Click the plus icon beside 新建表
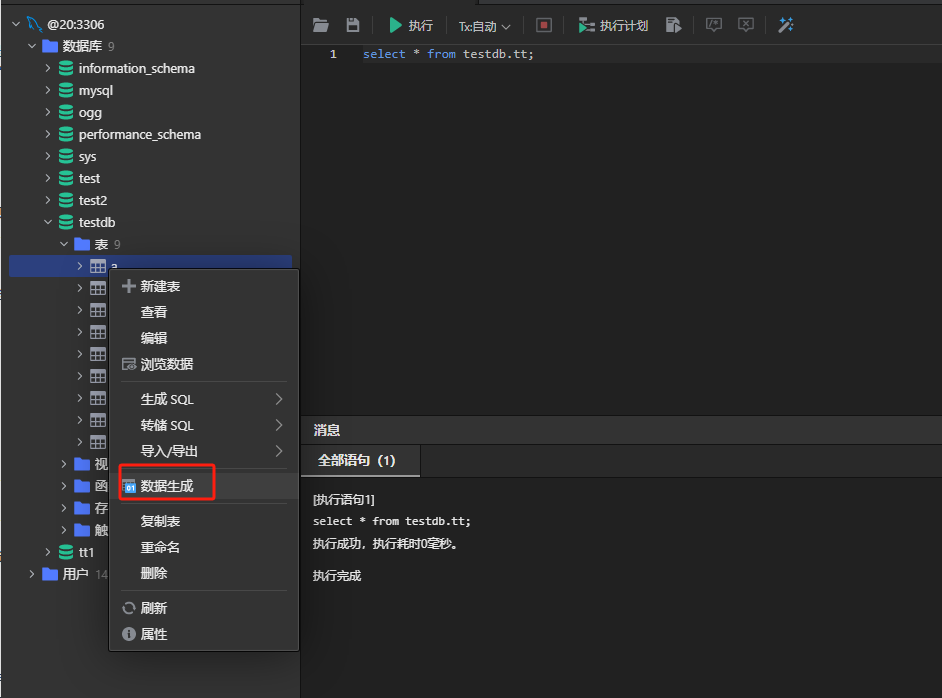 click(x=129, y=286)
